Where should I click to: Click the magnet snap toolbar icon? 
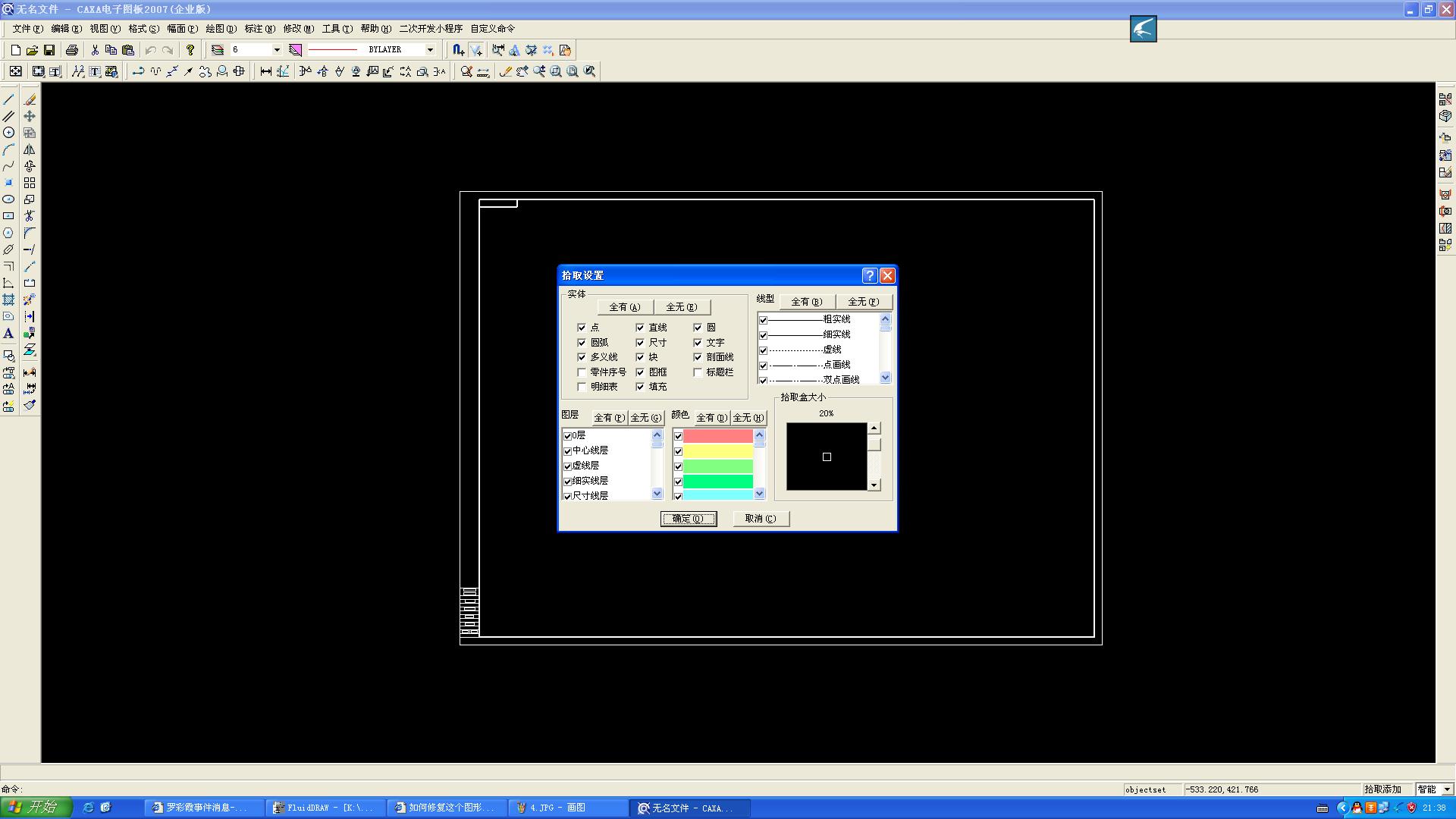pos(458,50)
